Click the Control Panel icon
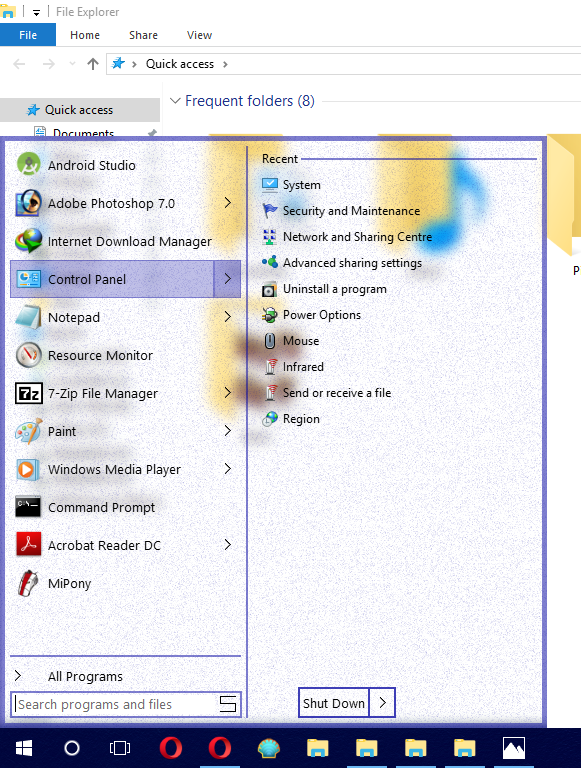 tap(29, 279)
